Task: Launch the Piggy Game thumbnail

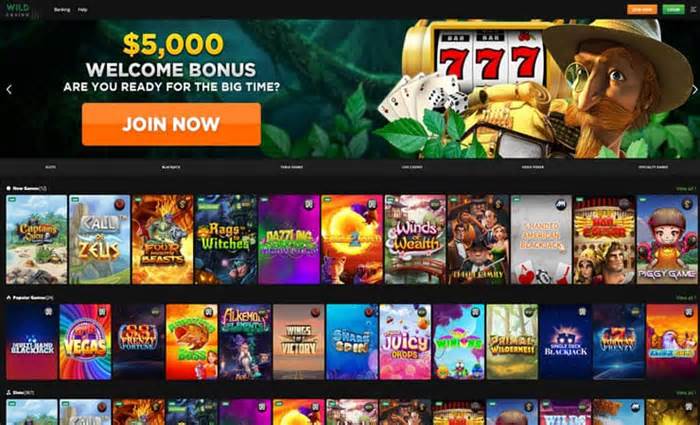Action: pos(667,239)
